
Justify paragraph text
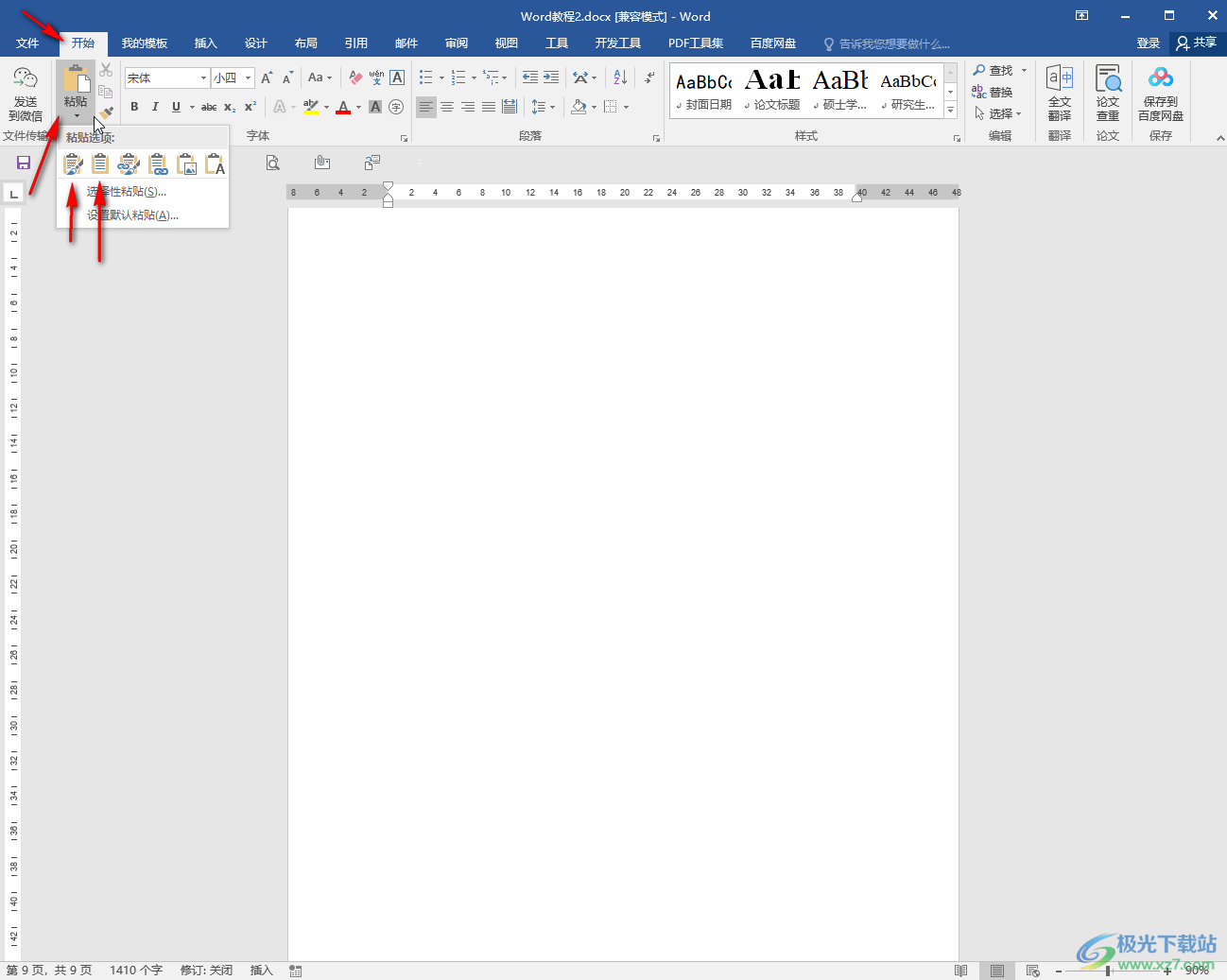(x=489, y=107)
